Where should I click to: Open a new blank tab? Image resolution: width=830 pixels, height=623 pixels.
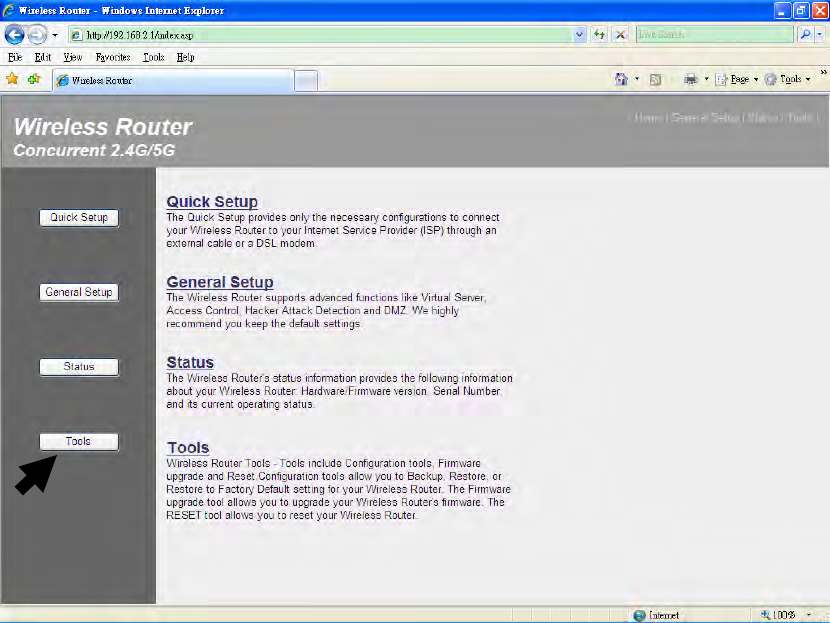click(x=306, y=81)
